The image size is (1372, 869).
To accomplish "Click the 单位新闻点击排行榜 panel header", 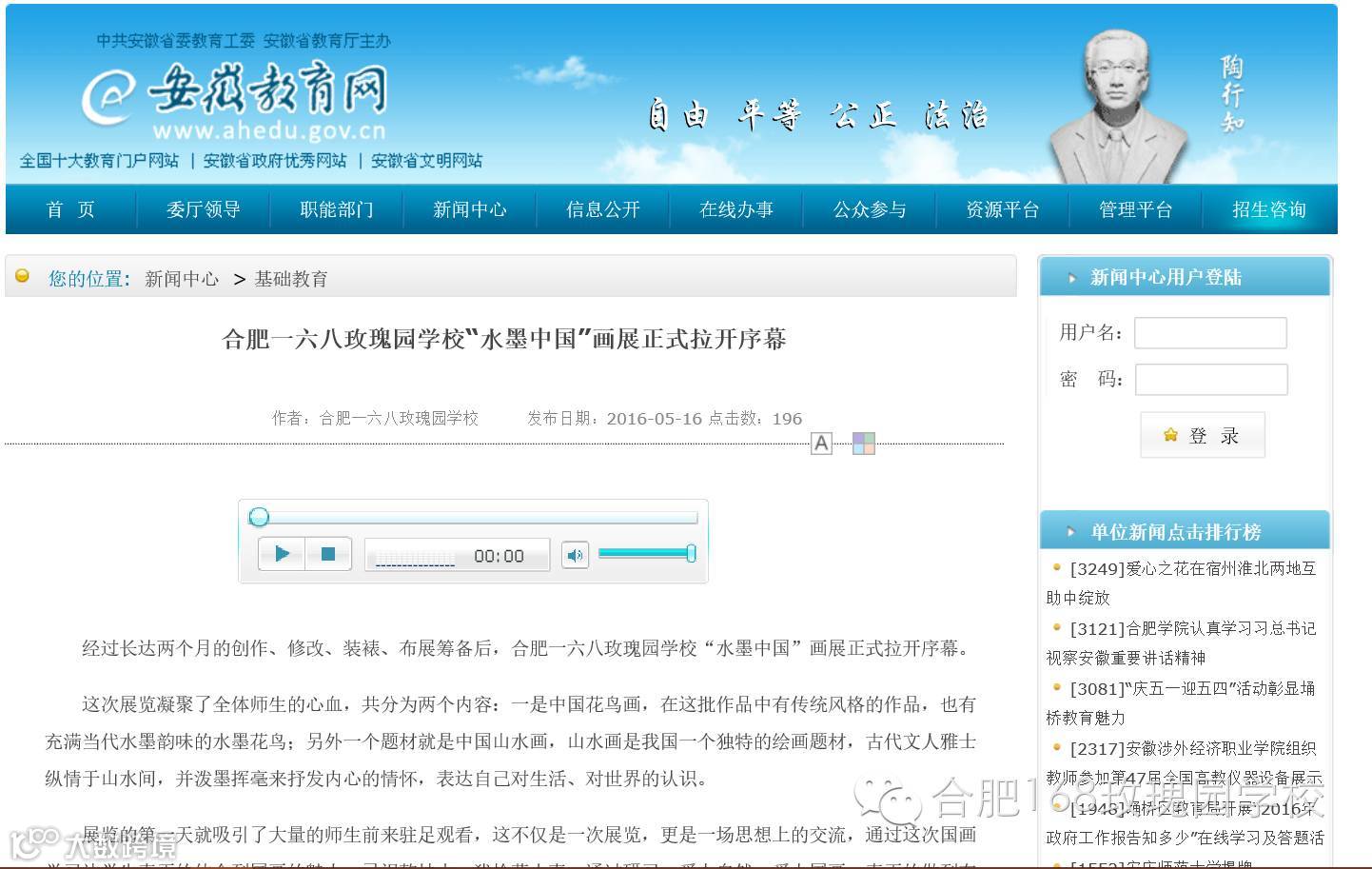I will pyautogui.click(x=1185, y=531).
